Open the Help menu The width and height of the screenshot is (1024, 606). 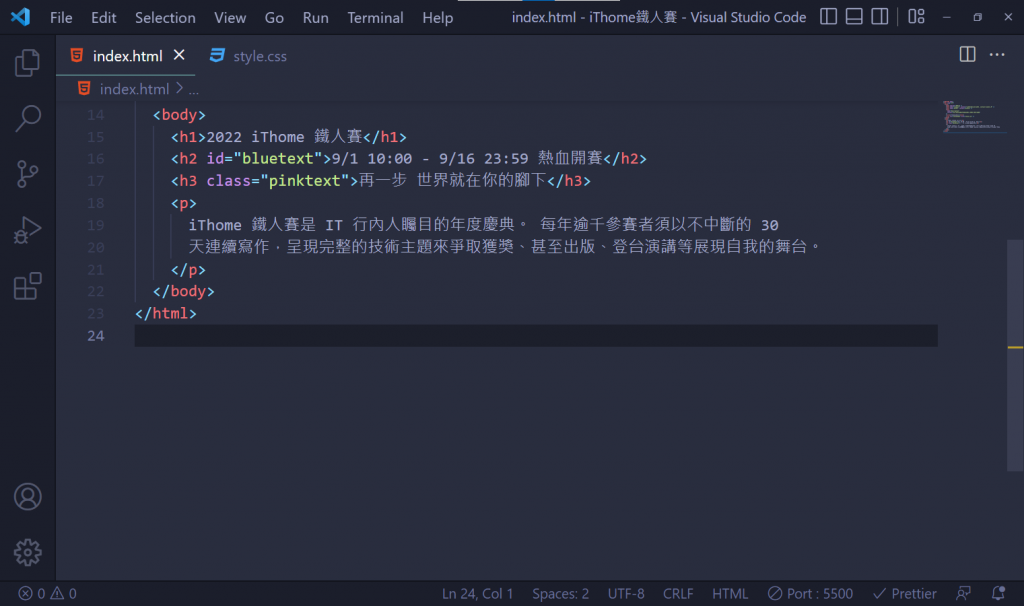438,18
